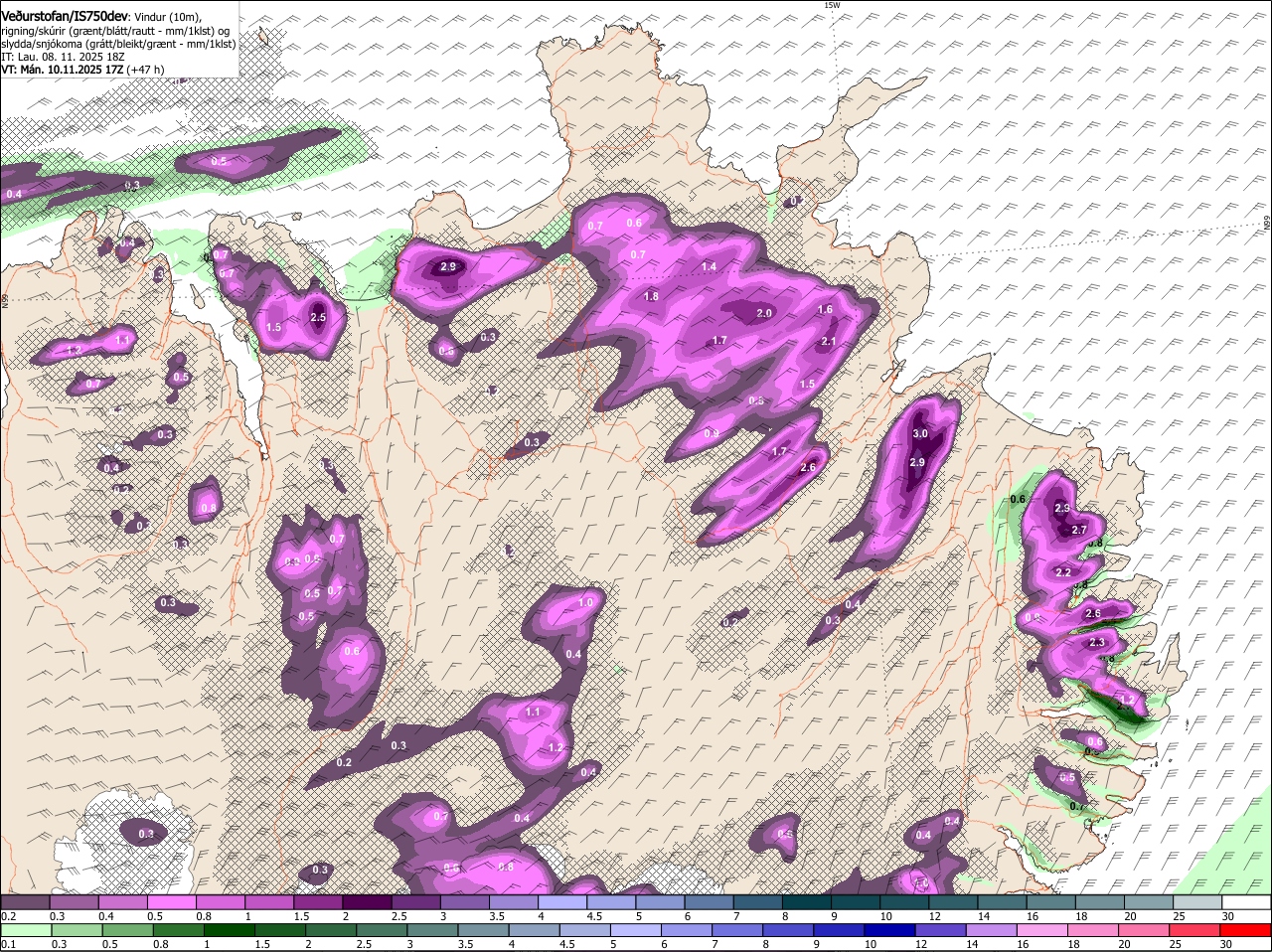This screenshot has height=952, width=1272.
Task: Select the pale lavender swatch labeled 4 in the upper scale
Action: [562, 902]
